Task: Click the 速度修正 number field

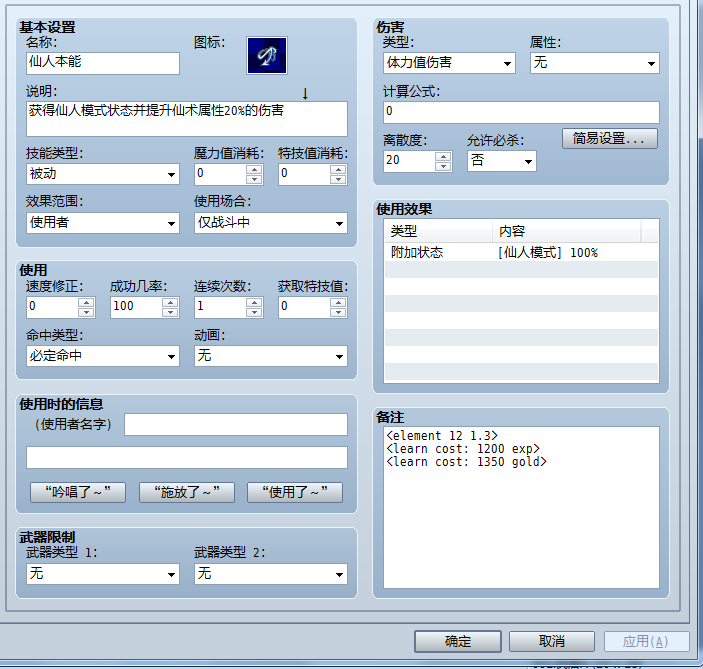Action: [52, 307]
